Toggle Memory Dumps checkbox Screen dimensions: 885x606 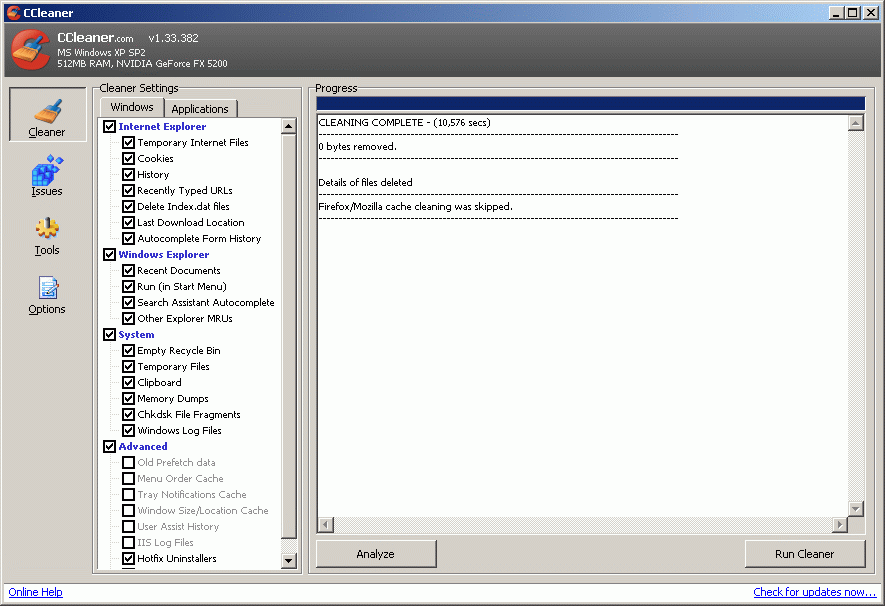click(129, 398)
